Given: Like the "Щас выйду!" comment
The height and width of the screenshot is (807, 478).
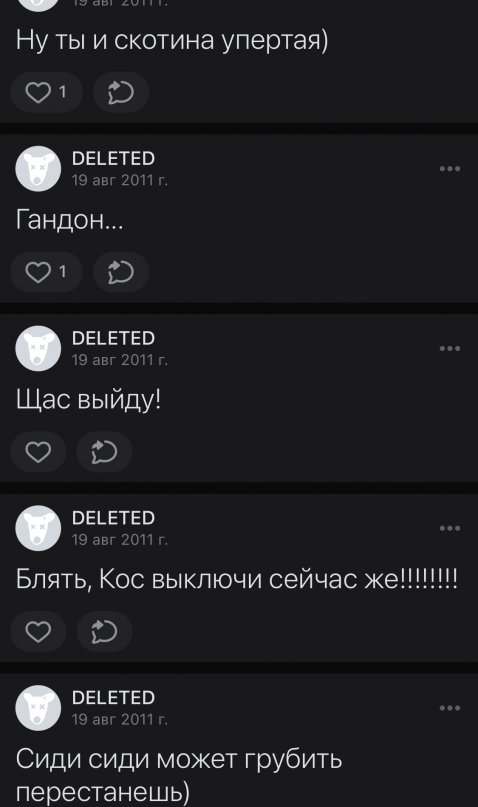Looking at the screenshot, I should [39, 452].
